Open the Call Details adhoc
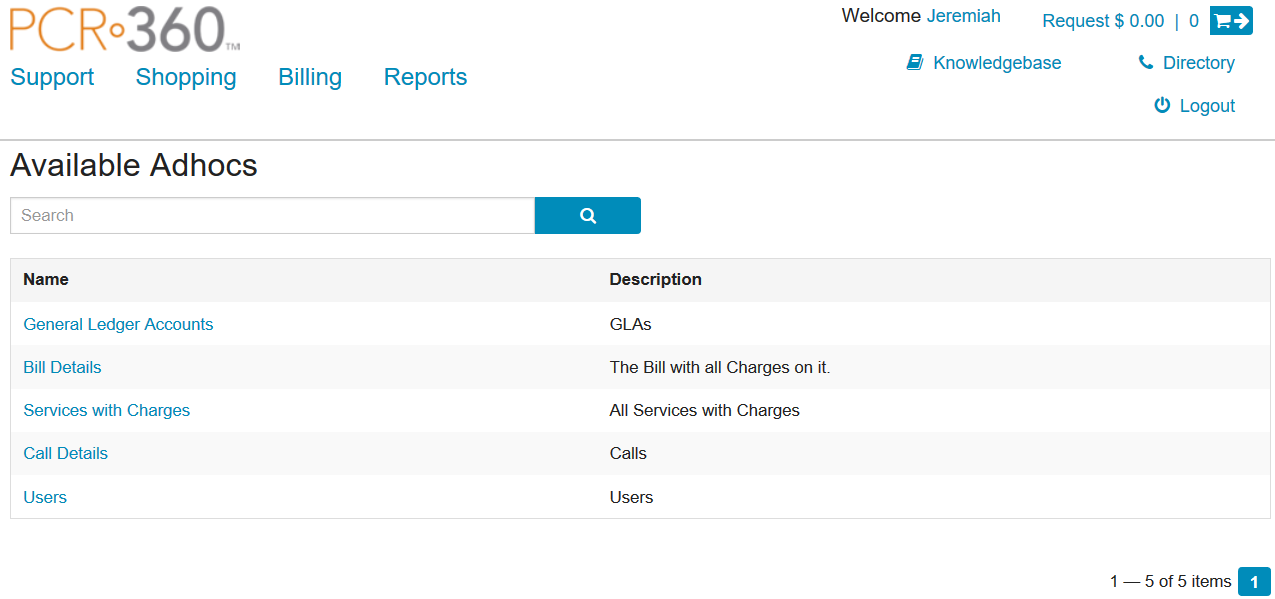Viewport: 1275px width, 599px height. tap(65, 453)
